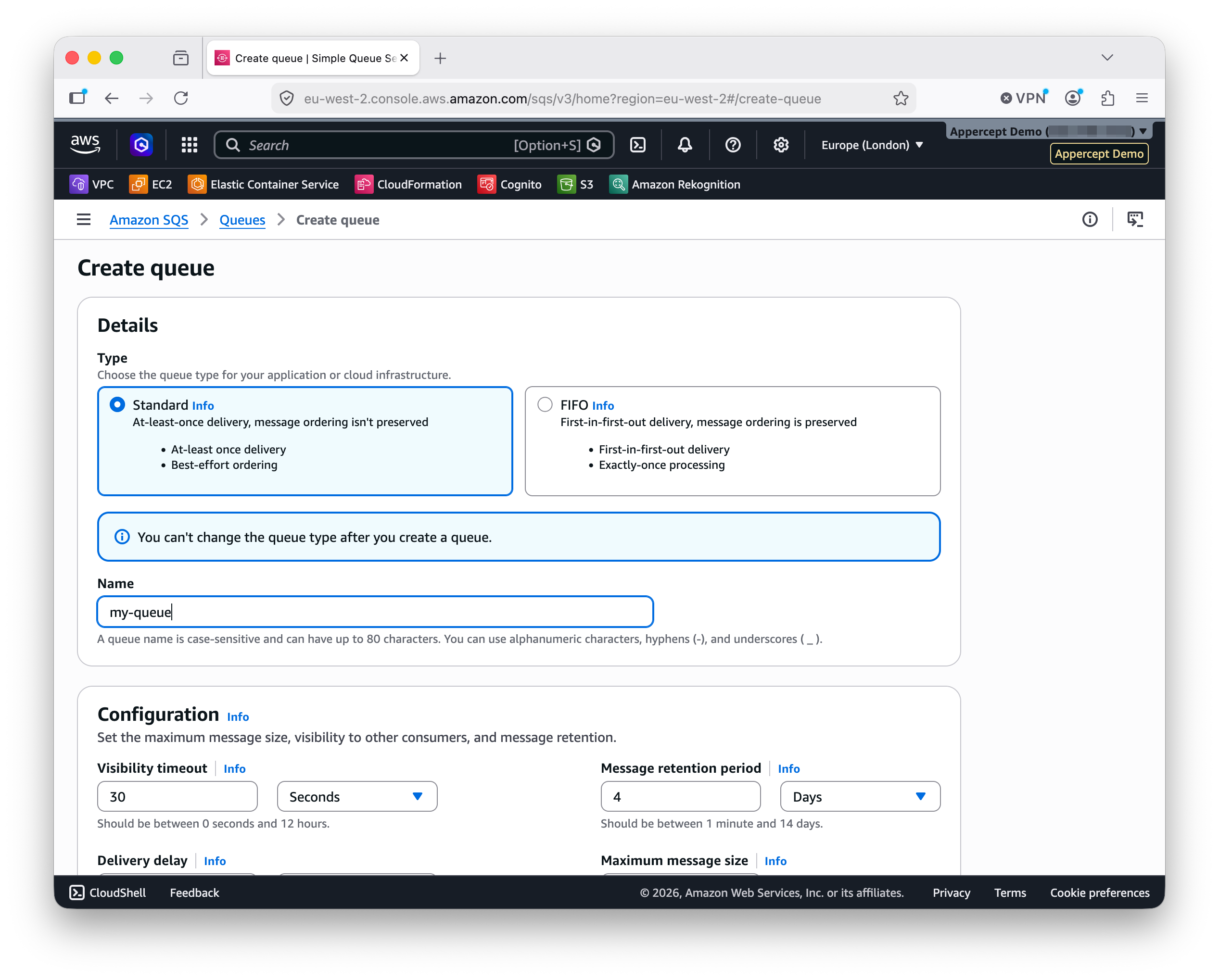Click the queue Name input field

click(x=375, y=612)
